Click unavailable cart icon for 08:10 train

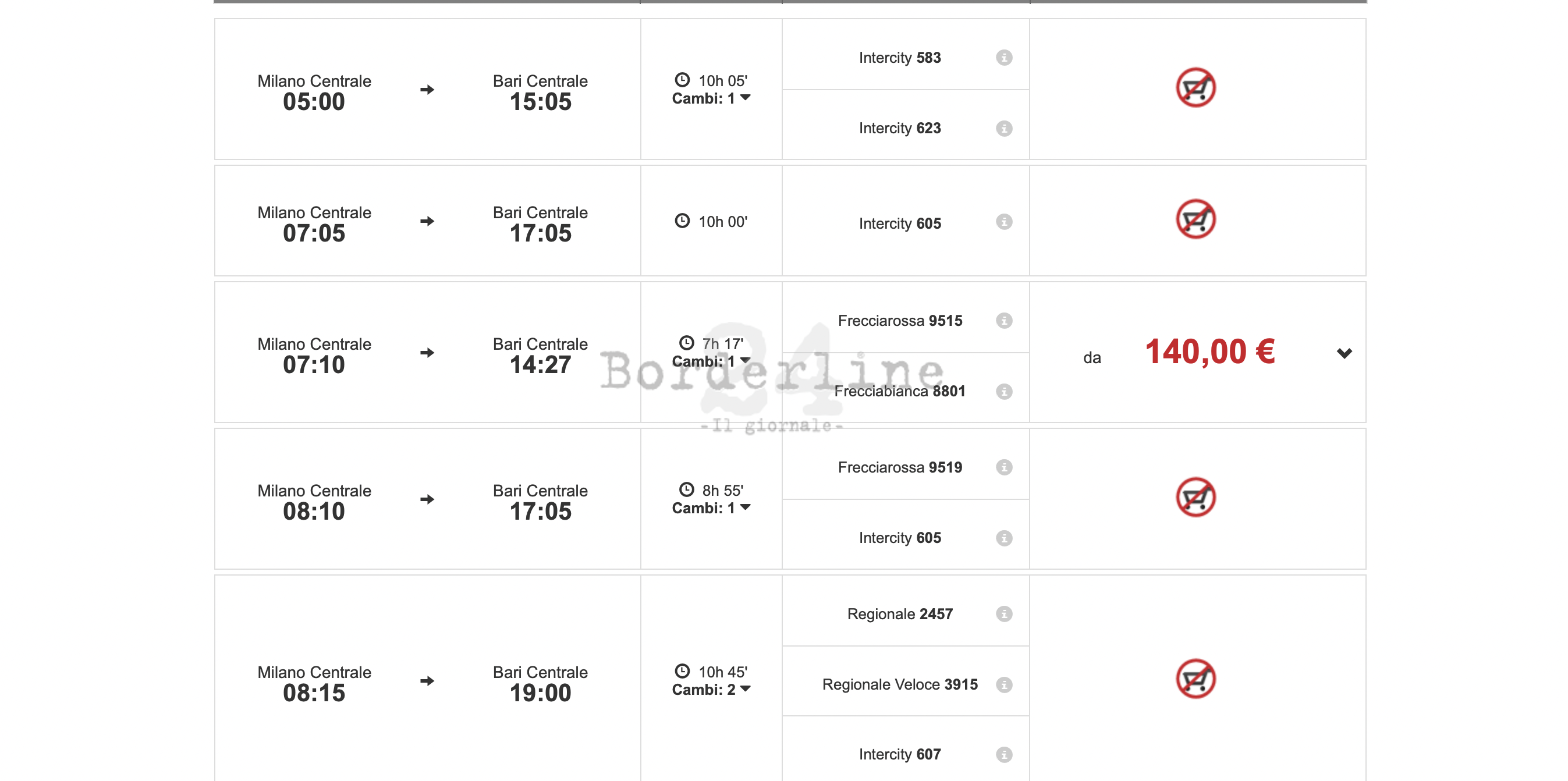(x=1195, y=498)
